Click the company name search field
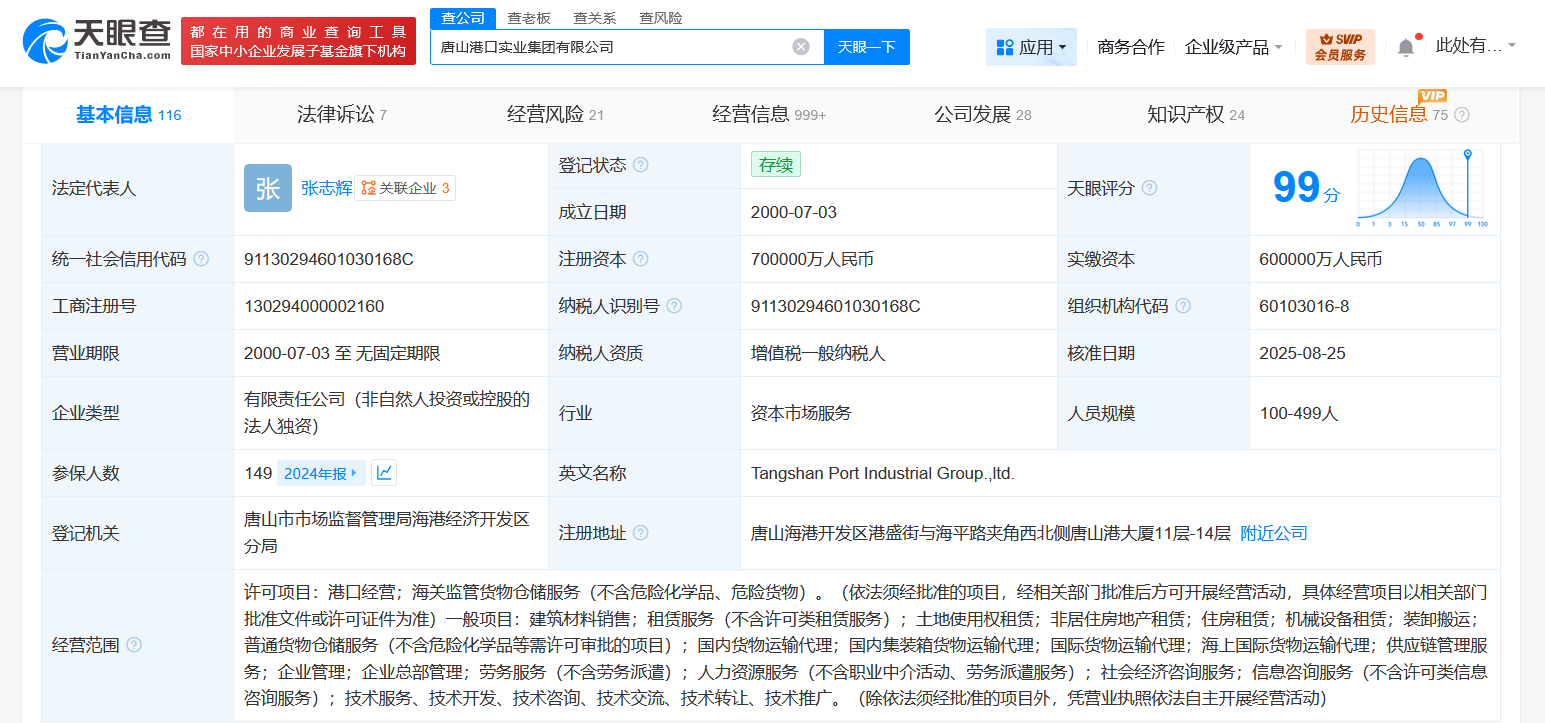The image size is (1545, 723). (x=610, y=47)
